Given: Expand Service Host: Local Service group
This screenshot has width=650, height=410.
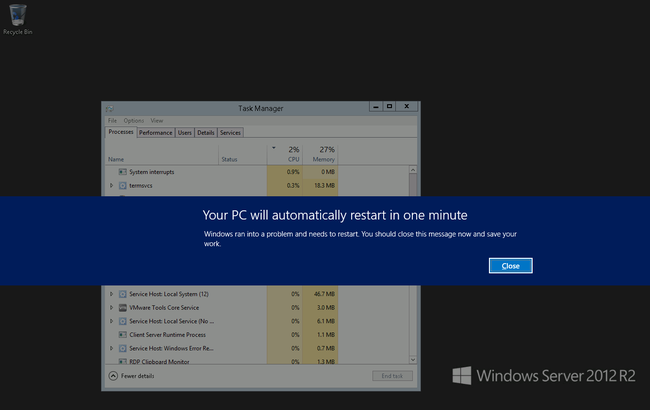Looking at the screenshot, I should (x=112, y=321).
